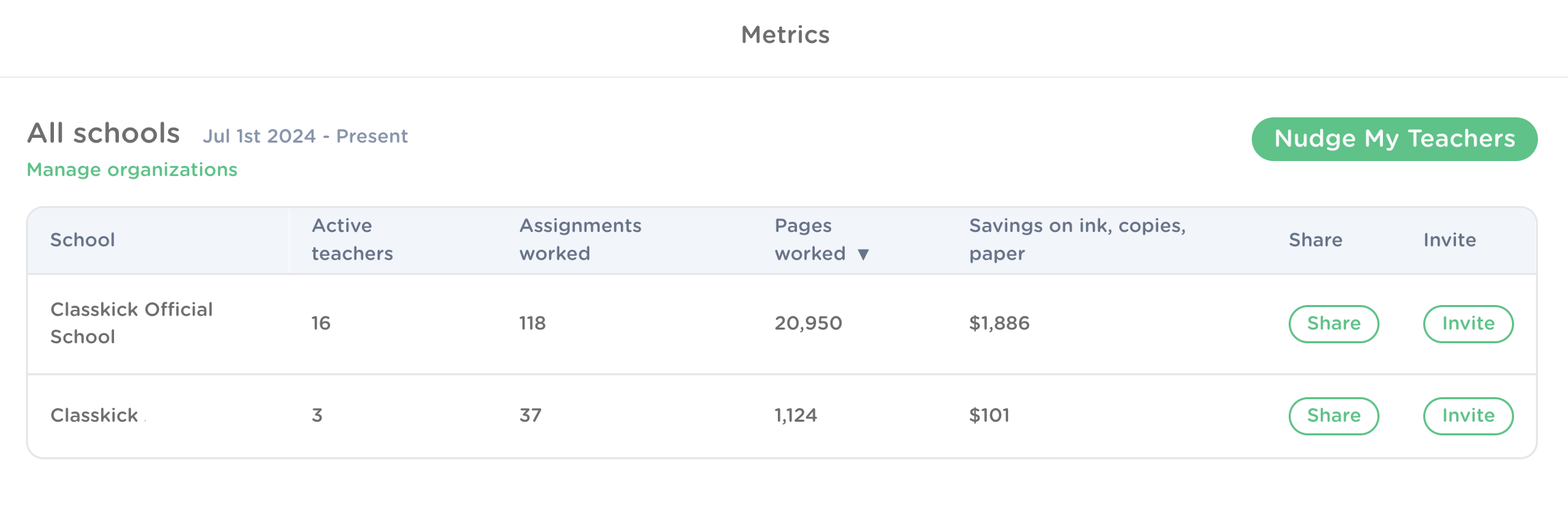Screen dimensions: 1568x520
Task: Click the Invite column header
Action: click(x=1449, y=240)
